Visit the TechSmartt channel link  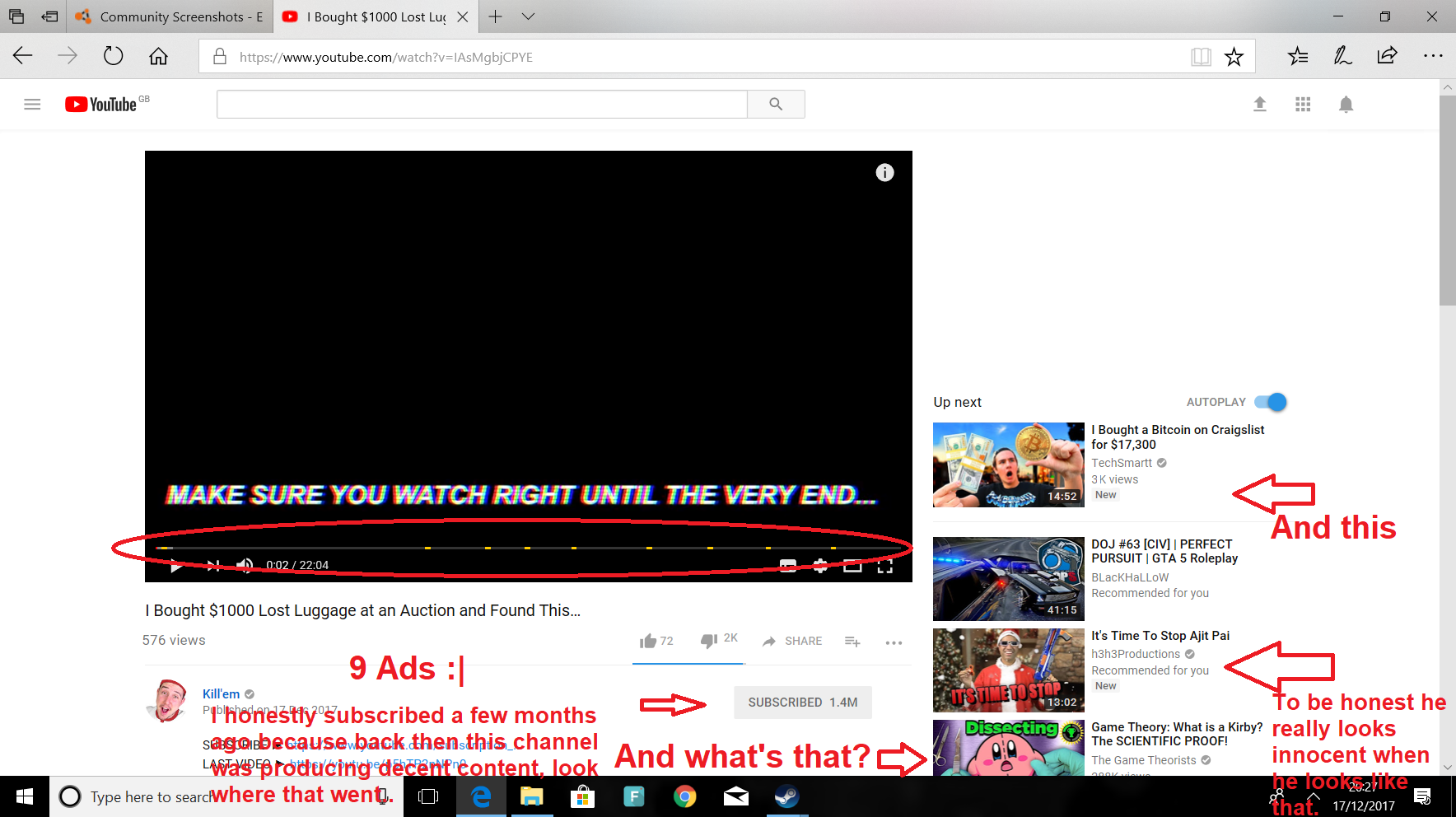click(1122, 463)
